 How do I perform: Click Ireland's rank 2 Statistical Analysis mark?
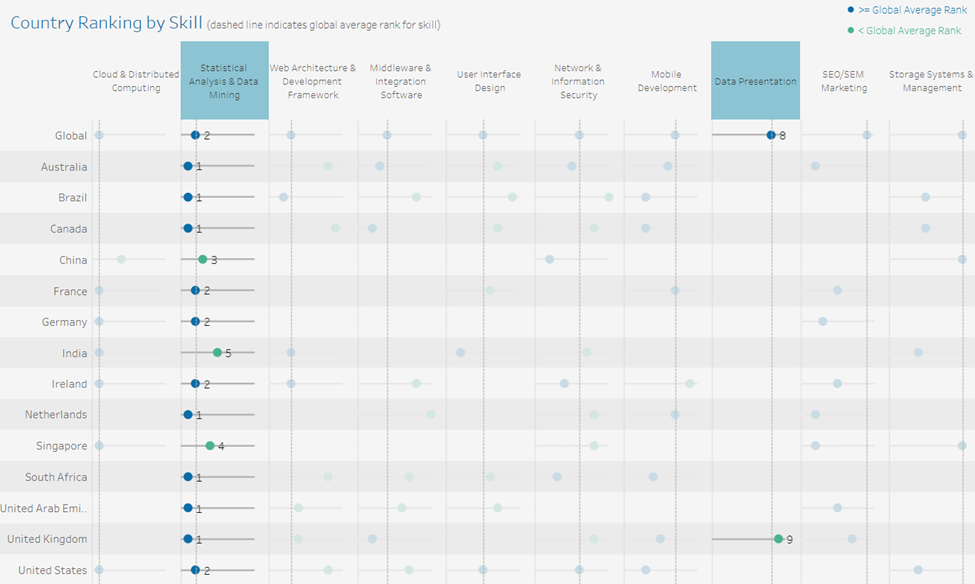click(194, 383)
